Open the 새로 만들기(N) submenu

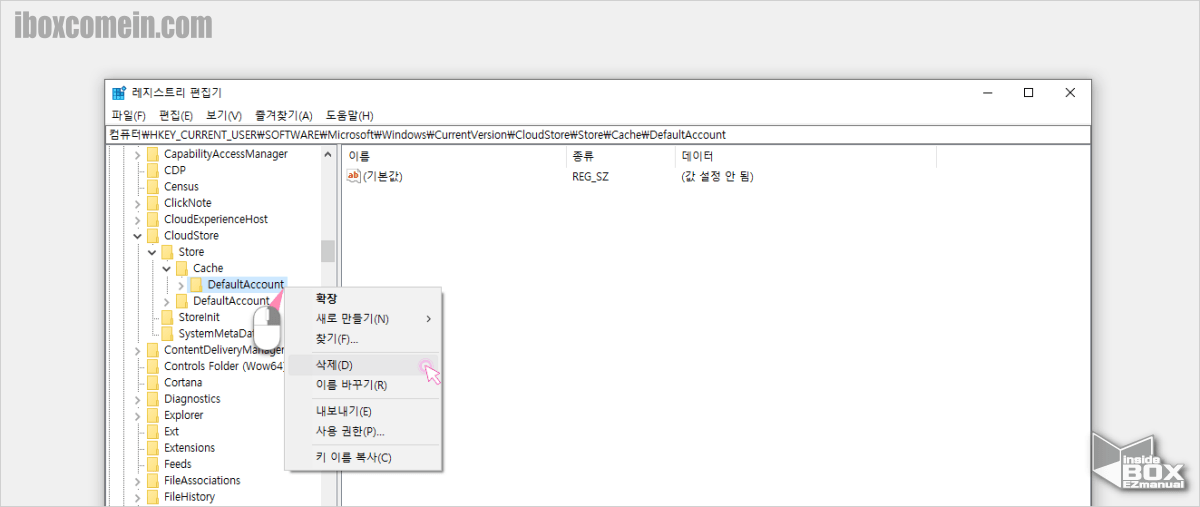pyautogui.click(x=363, y=319)
